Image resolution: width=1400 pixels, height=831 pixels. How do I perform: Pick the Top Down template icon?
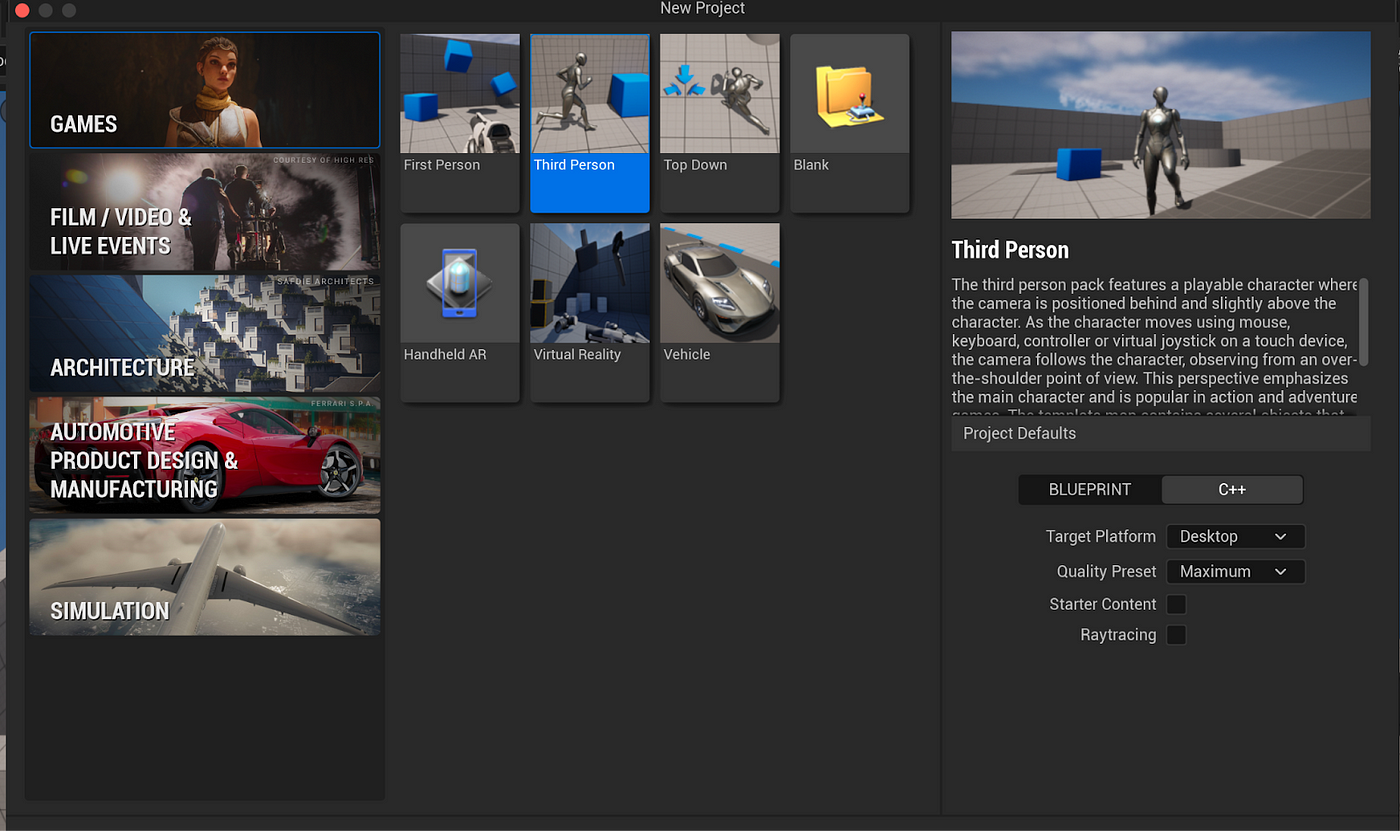pyautogui.click(x=720, y=94)
